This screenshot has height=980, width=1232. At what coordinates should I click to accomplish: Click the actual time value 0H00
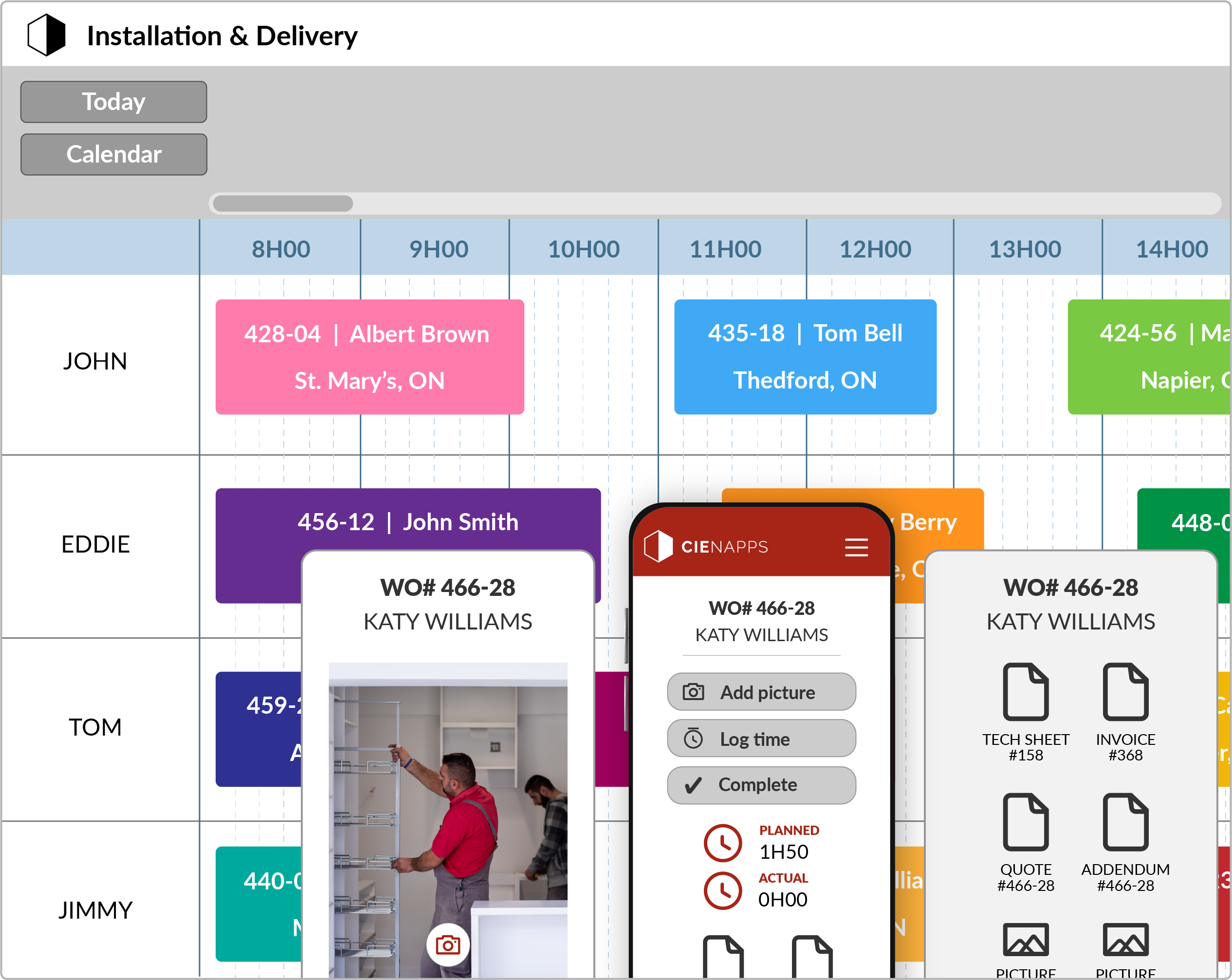783,900
